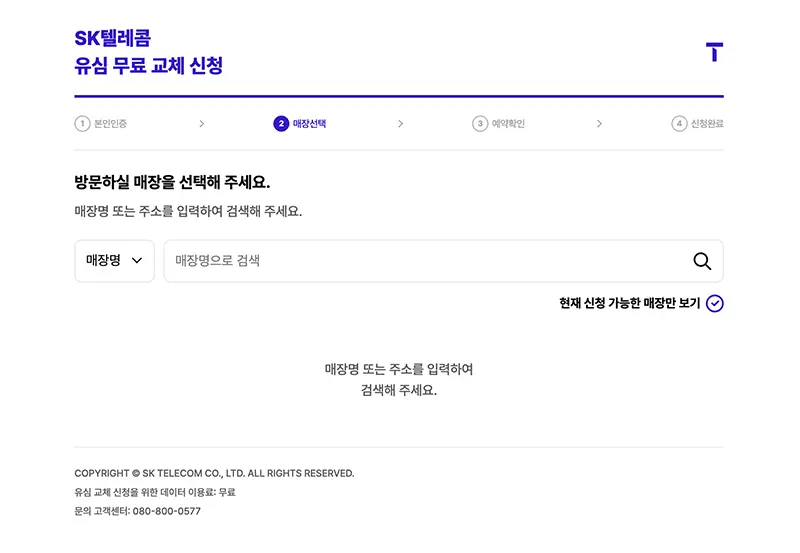Click the customer center number 080-800-0577

(167, 511)
